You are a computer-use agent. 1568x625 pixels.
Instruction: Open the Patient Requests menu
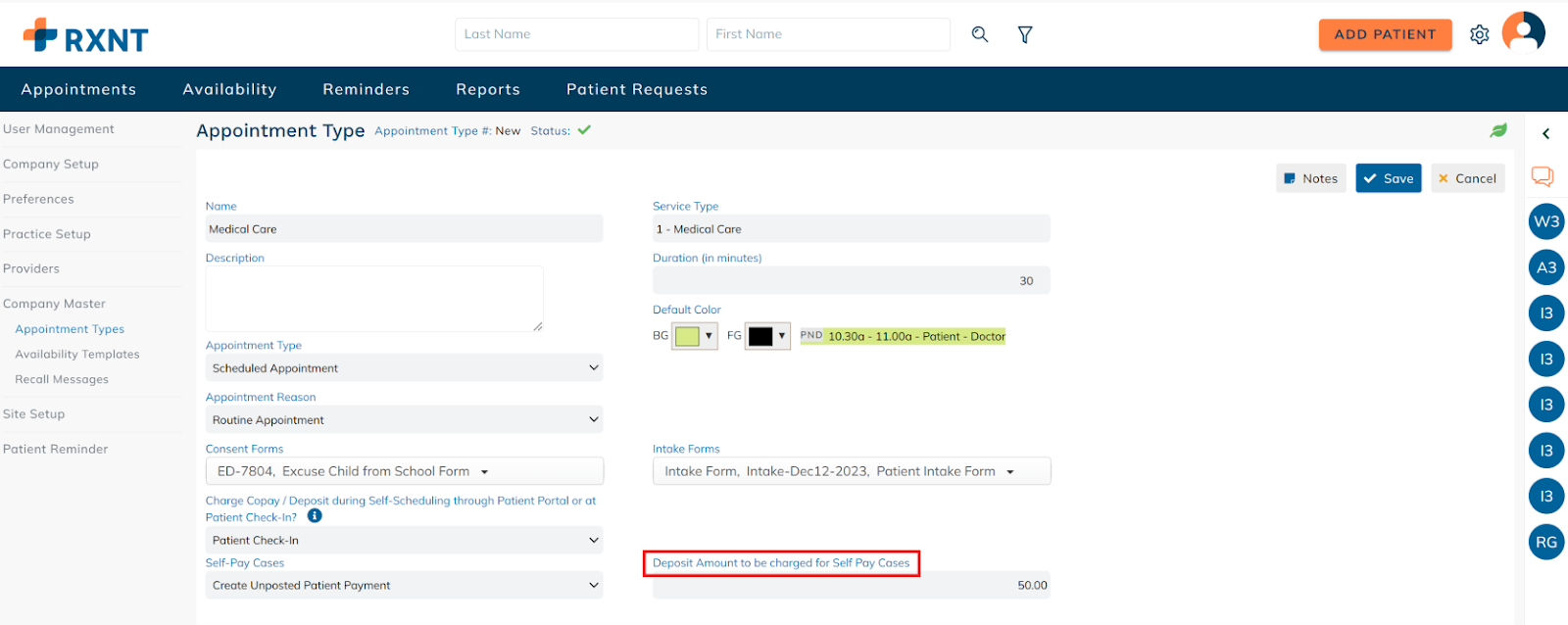tap(636, 89)
